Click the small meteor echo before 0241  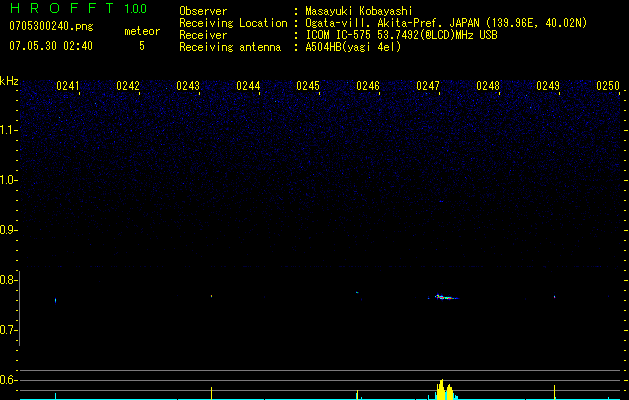point(55,300)
